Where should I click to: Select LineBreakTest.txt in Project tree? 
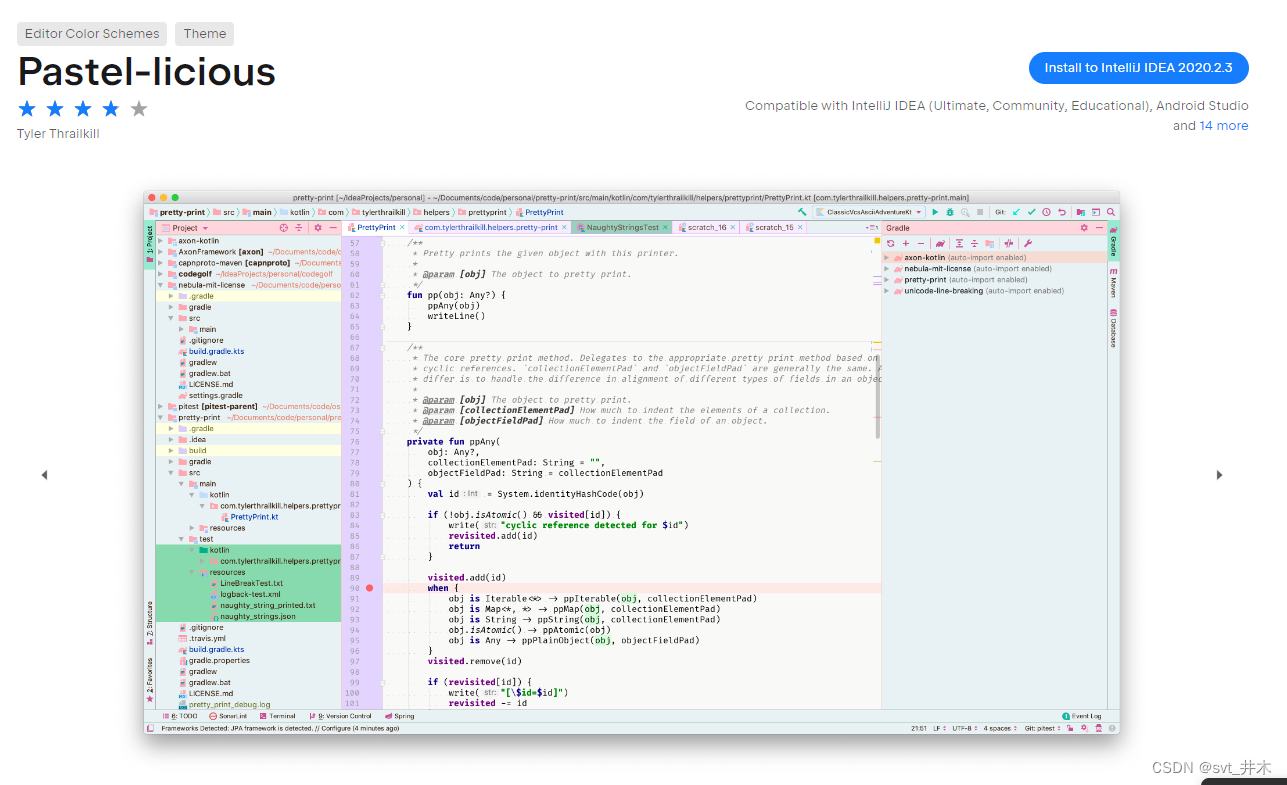[x=246, y=583]
